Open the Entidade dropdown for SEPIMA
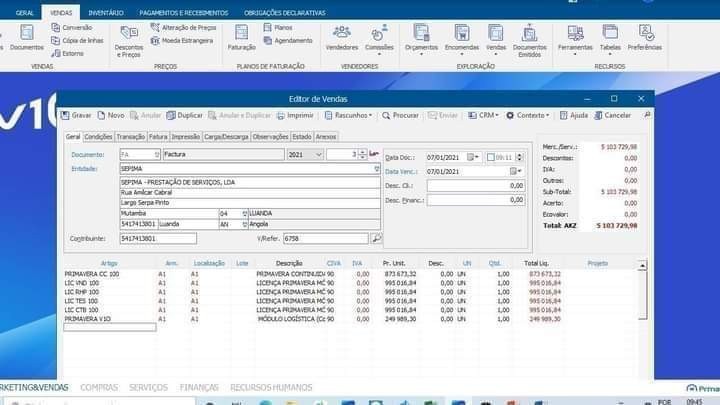720x405 pixels. [377, 169]
